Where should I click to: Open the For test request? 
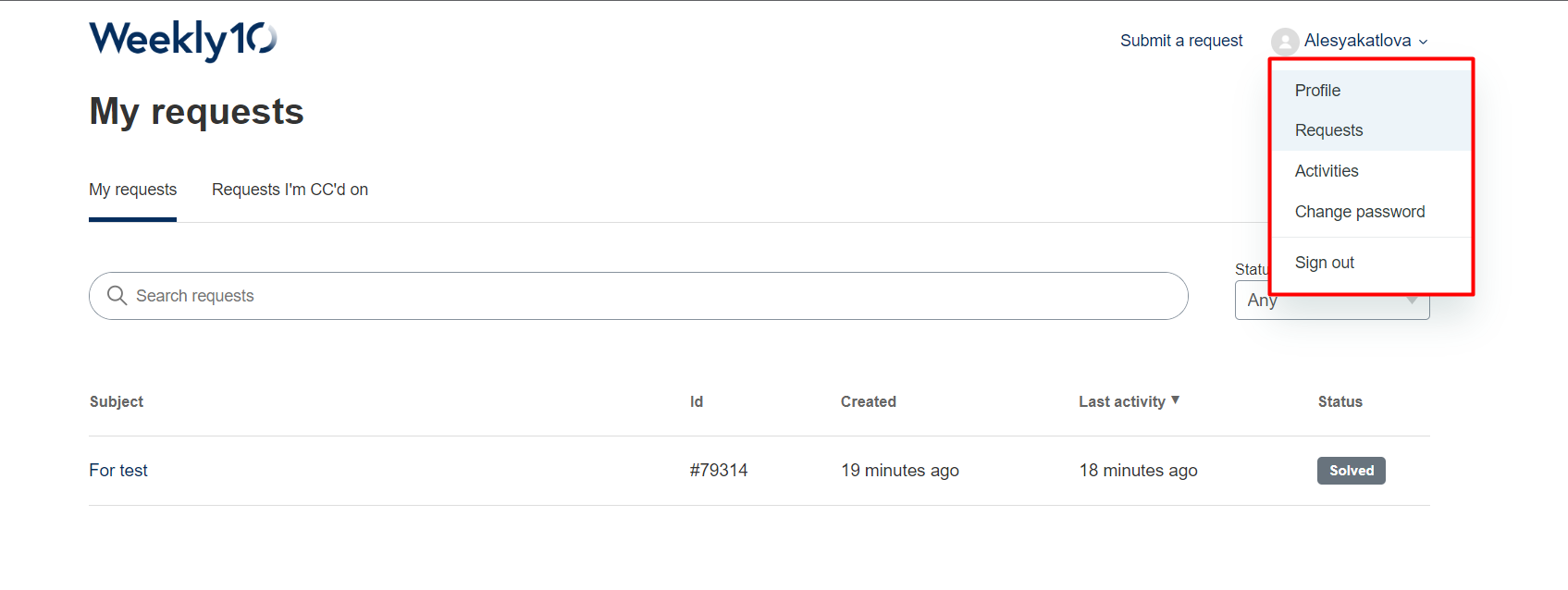pyautogui.click(x=118, y=471)
